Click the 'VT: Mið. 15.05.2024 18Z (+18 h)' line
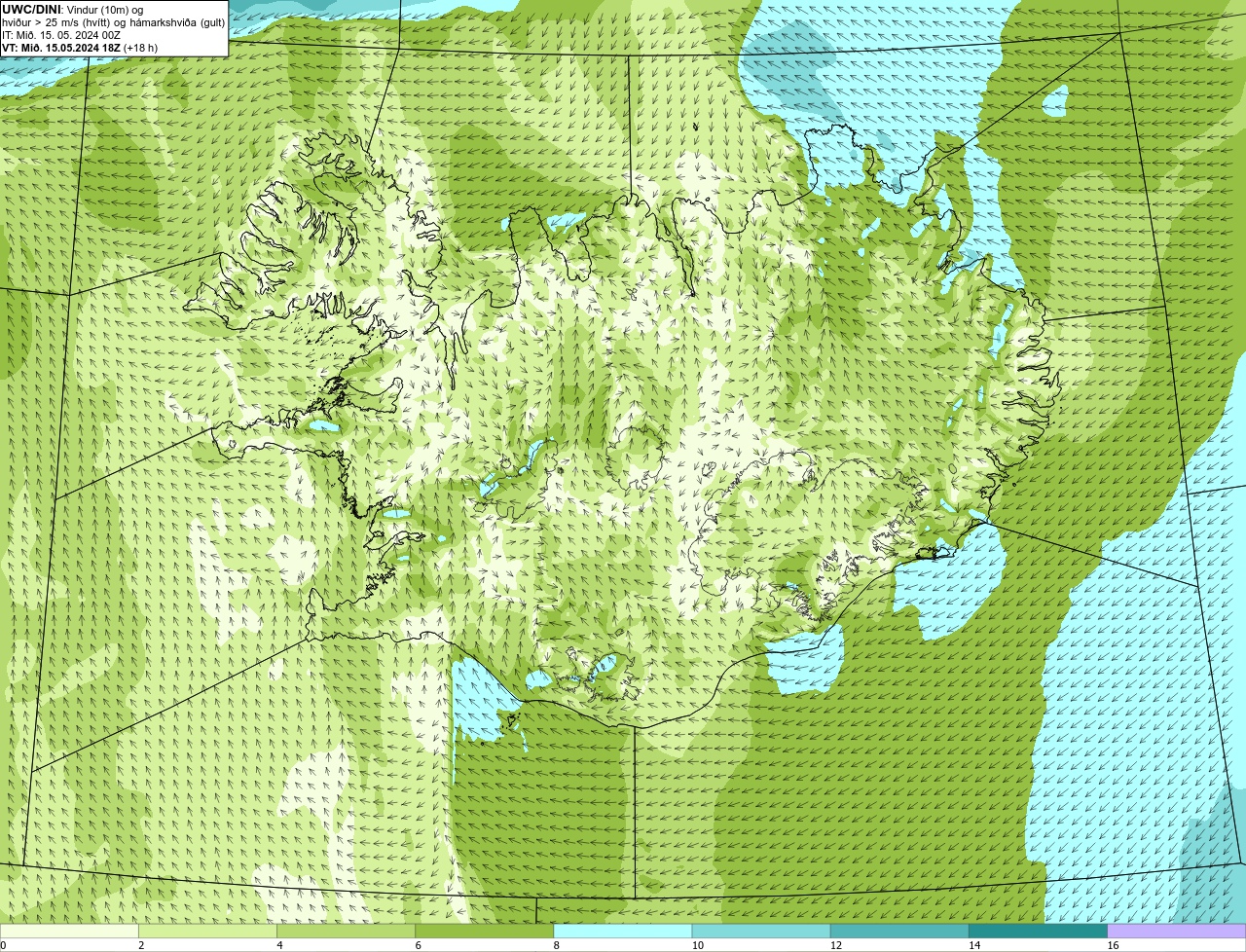This screenshot has height=952, width=1246. pos(80,48)
